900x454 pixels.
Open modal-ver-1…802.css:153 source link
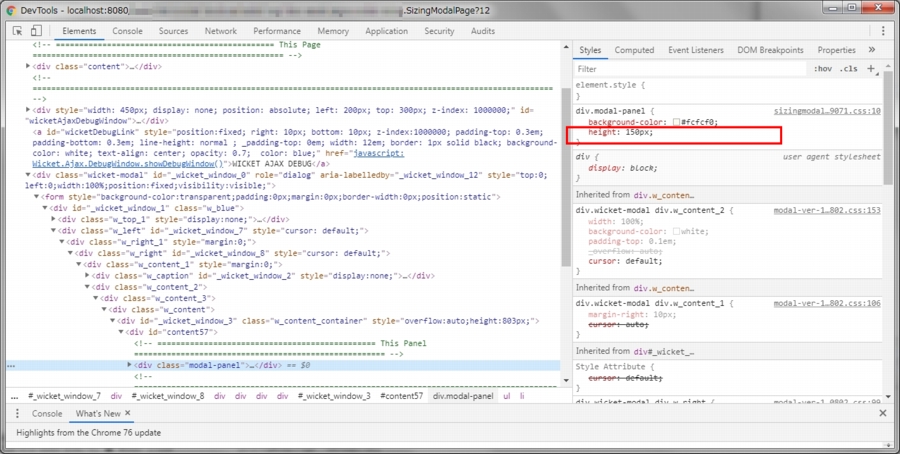click(827, 210)
